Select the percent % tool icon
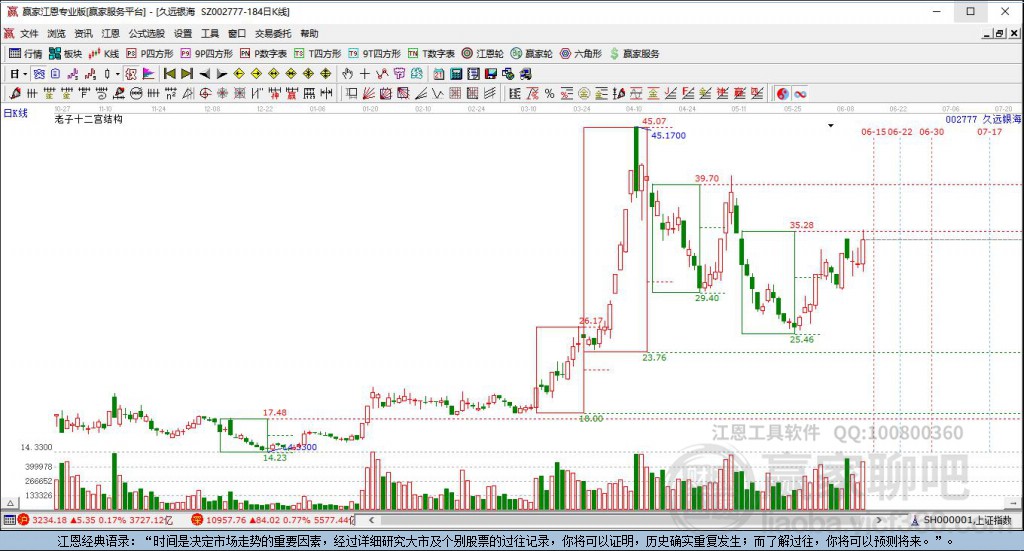This screenshot has height=551, width=1024. click(x=549, y=94)
